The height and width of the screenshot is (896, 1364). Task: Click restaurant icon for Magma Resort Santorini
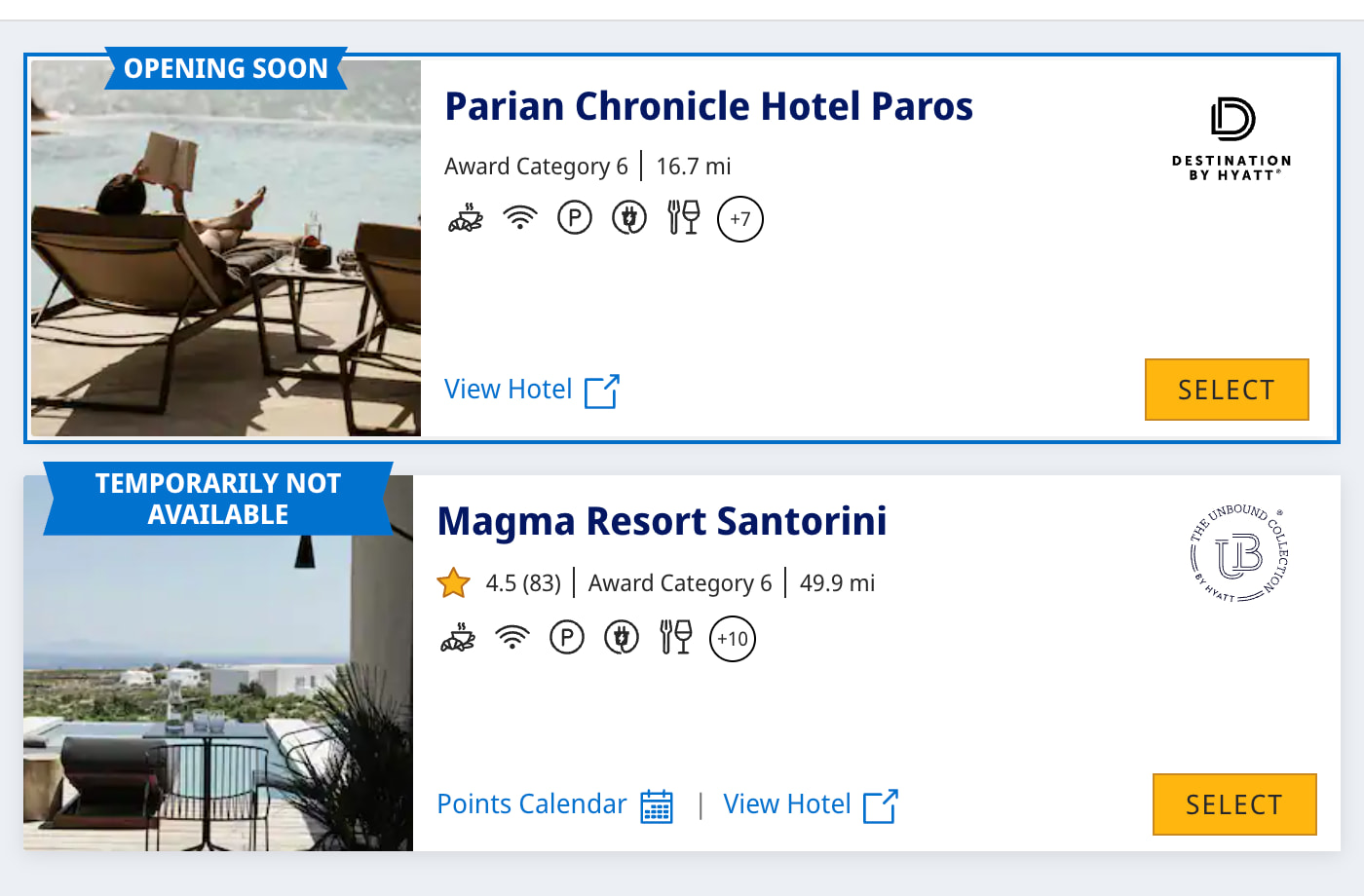click(676, 638)
